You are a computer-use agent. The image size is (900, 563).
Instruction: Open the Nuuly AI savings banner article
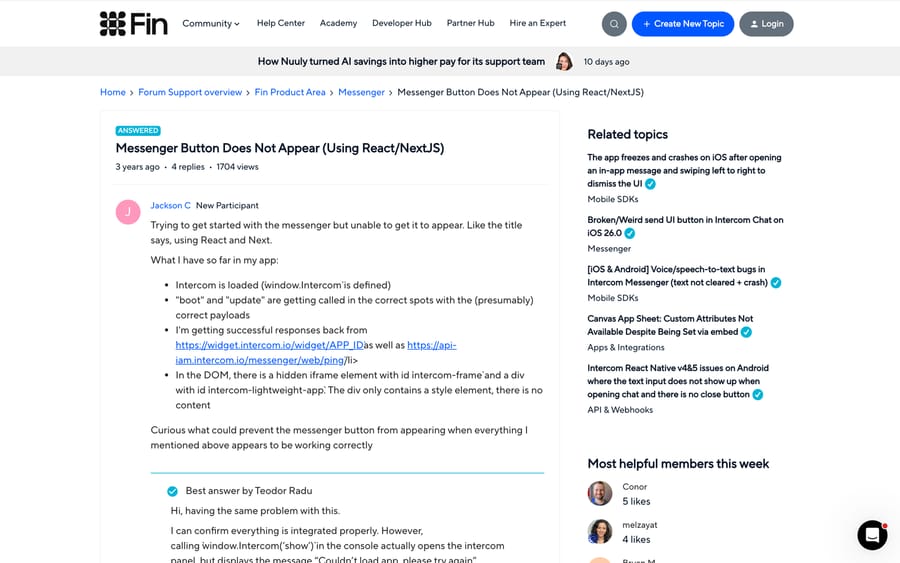tap(401, 61)
